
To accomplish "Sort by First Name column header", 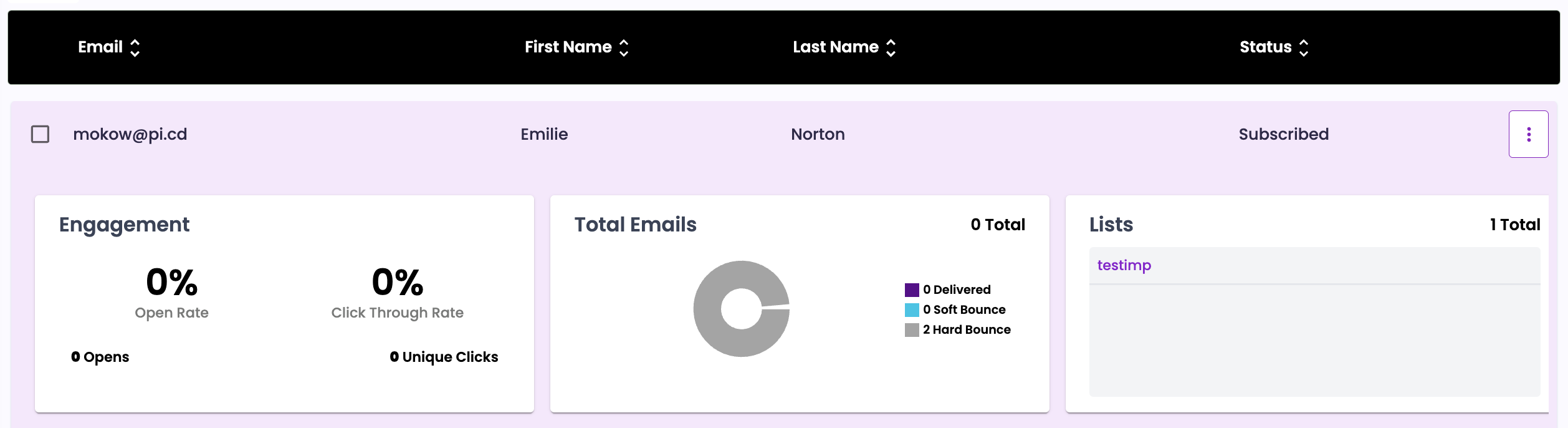I will pyautogui.click(x=568, y=47).
